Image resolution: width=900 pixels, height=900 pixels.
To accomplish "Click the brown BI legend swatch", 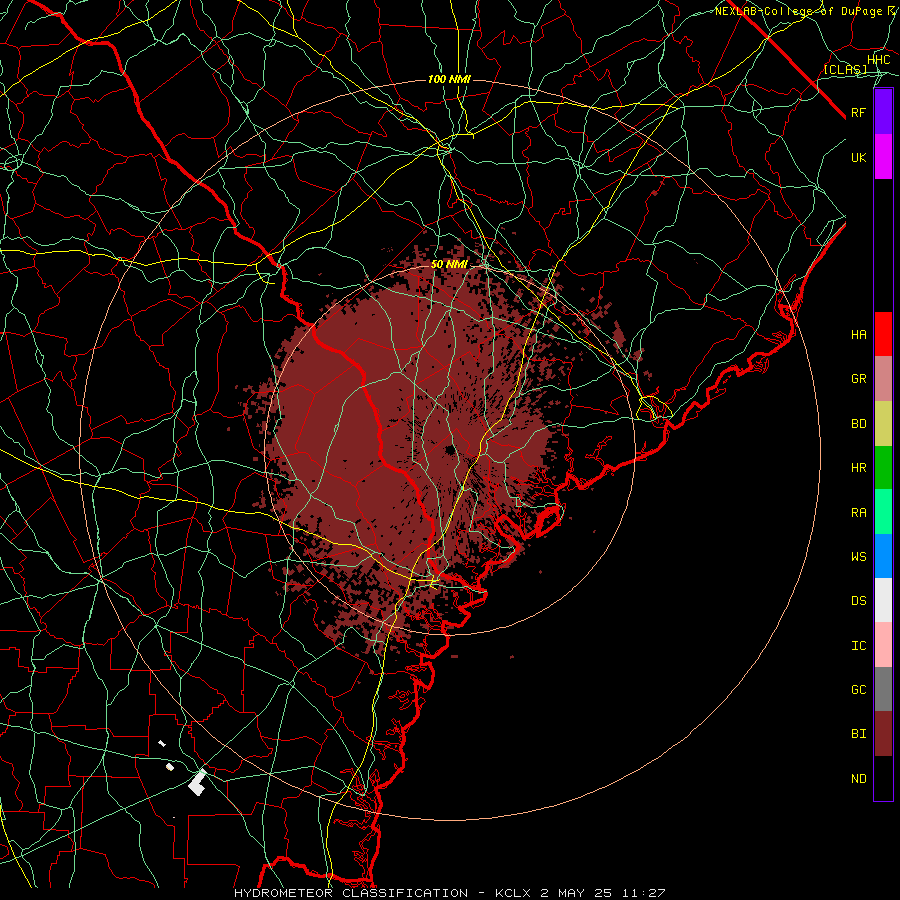I will (x=883, y=734).
